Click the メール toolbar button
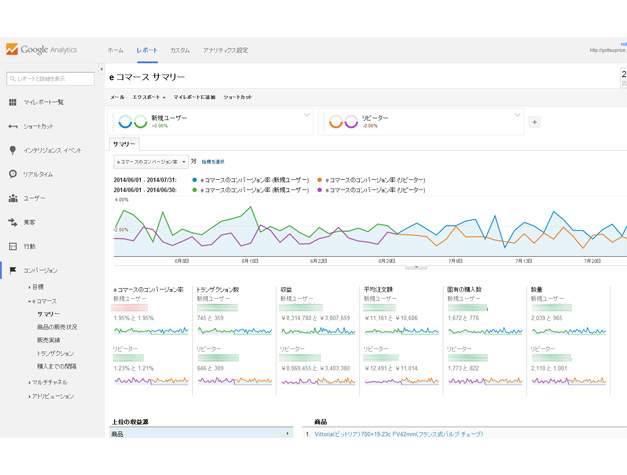 point(117,97)
